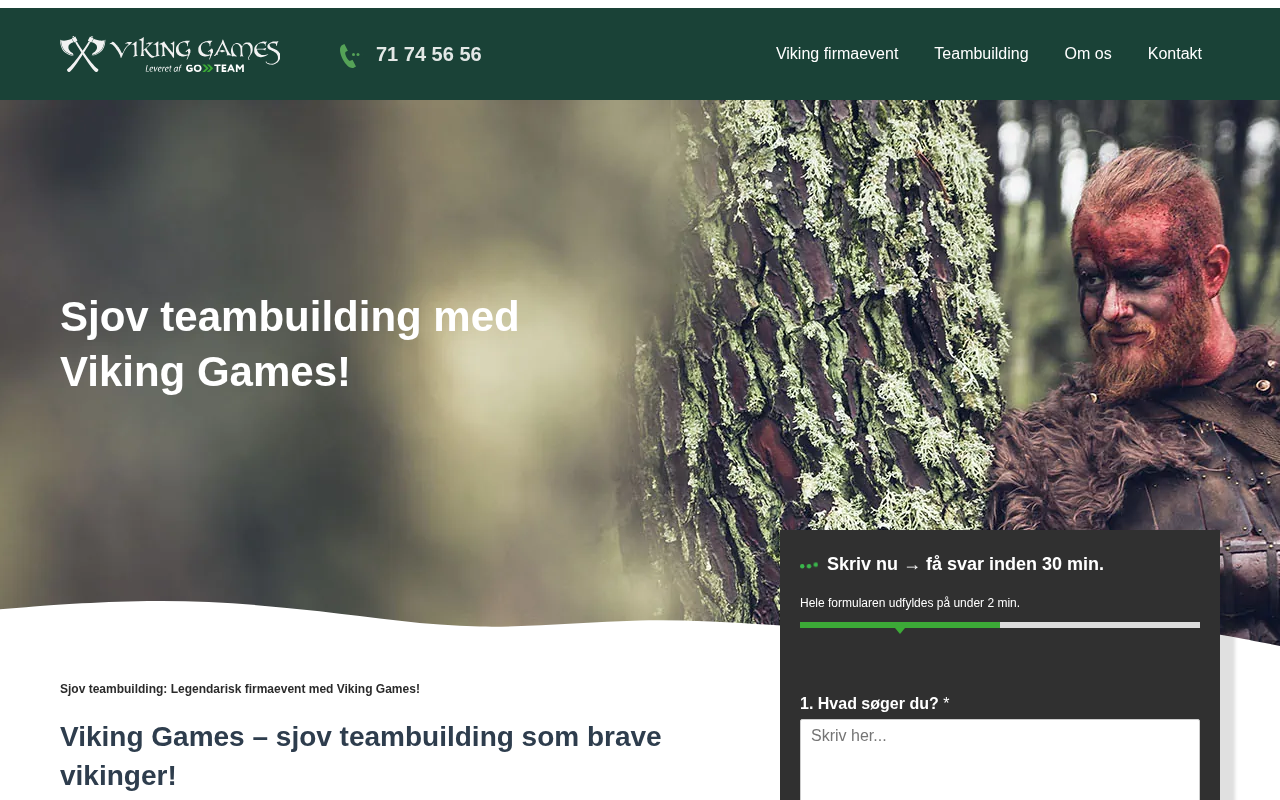
Task: Click the green progress marker triangle
Action: coord(900,630)
